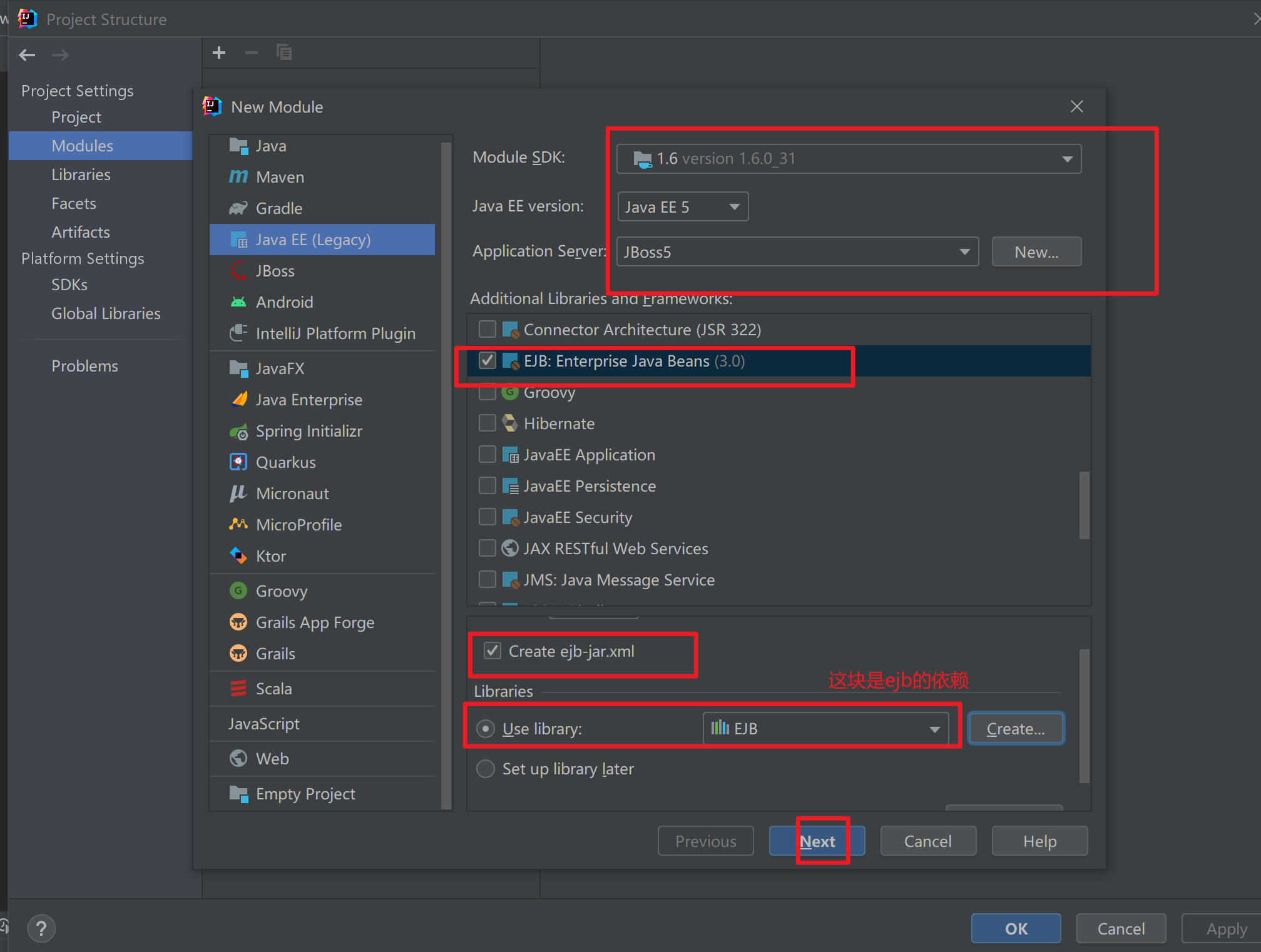Select JavaScript module category
This screenshot has width=1261, height=952.
click(322, 724)
